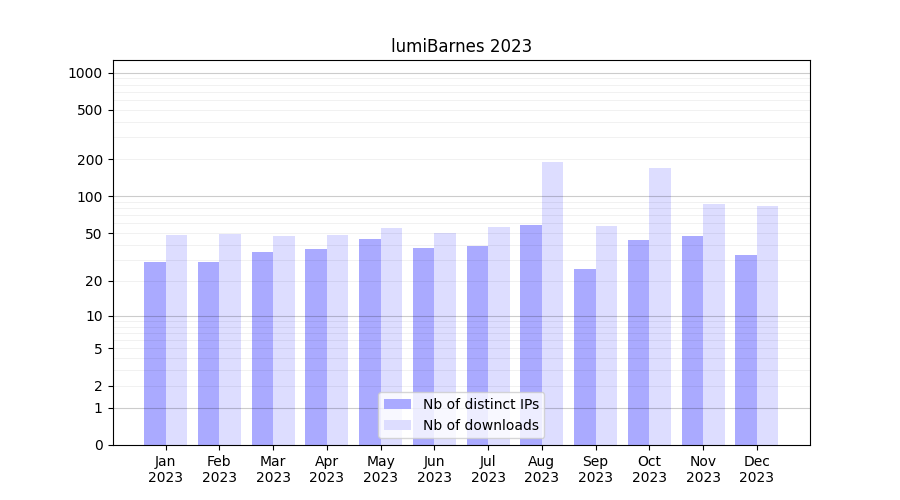Select the 'Dec 2023' x-axis label
This screenshot has width=900, height=500.
[756, 469]
